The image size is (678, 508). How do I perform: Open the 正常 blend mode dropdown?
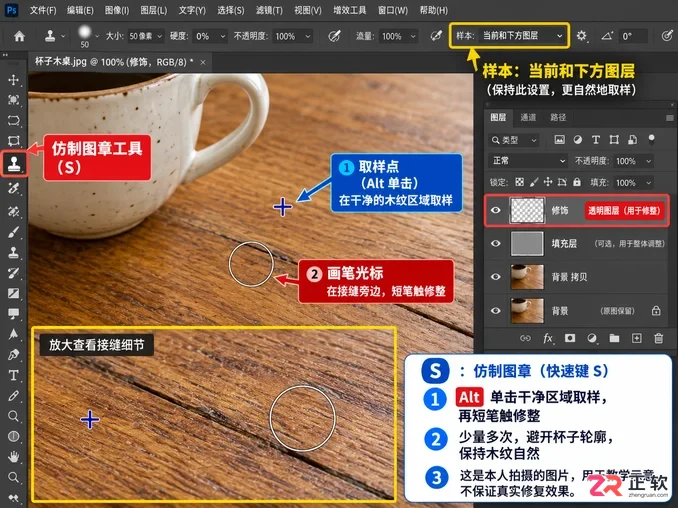528,161
